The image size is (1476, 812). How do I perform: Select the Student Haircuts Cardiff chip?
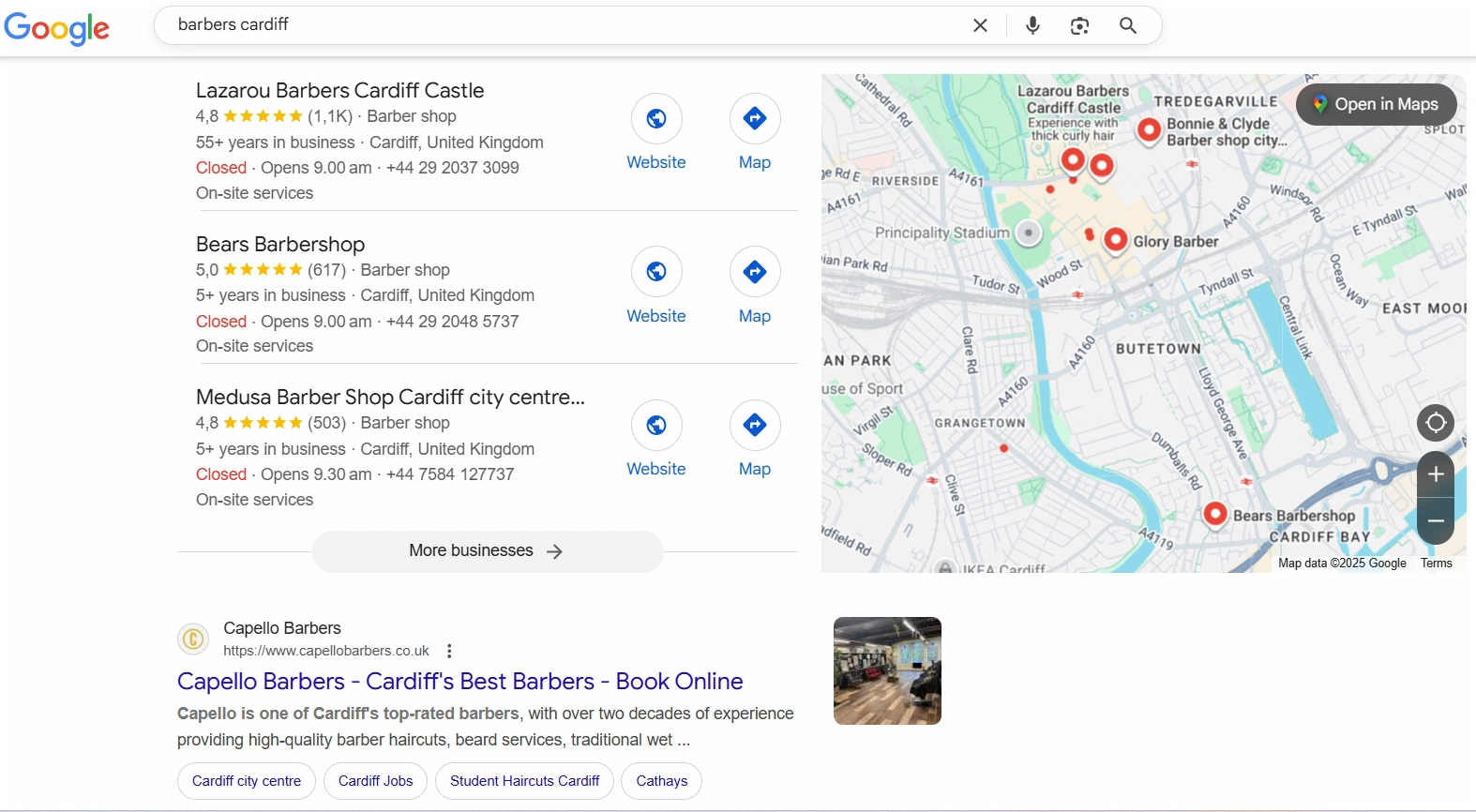pos(524,781)
